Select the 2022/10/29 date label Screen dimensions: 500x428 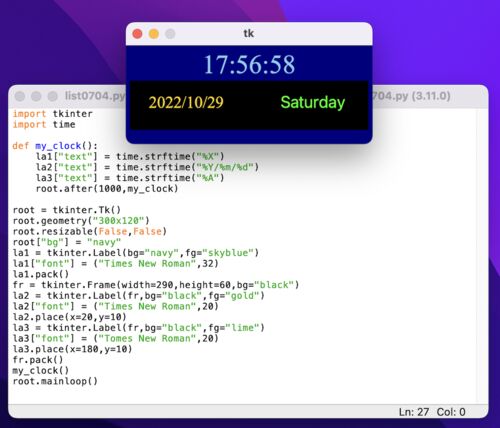(186, 102)
